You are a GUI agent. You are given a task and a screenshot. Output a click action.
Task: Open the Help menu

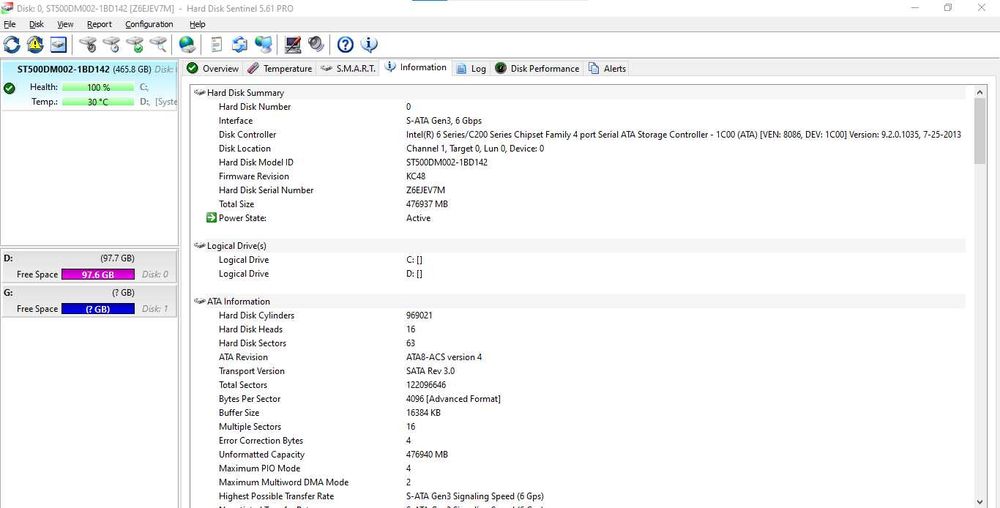pyautogui.click(x=197, y=24)
